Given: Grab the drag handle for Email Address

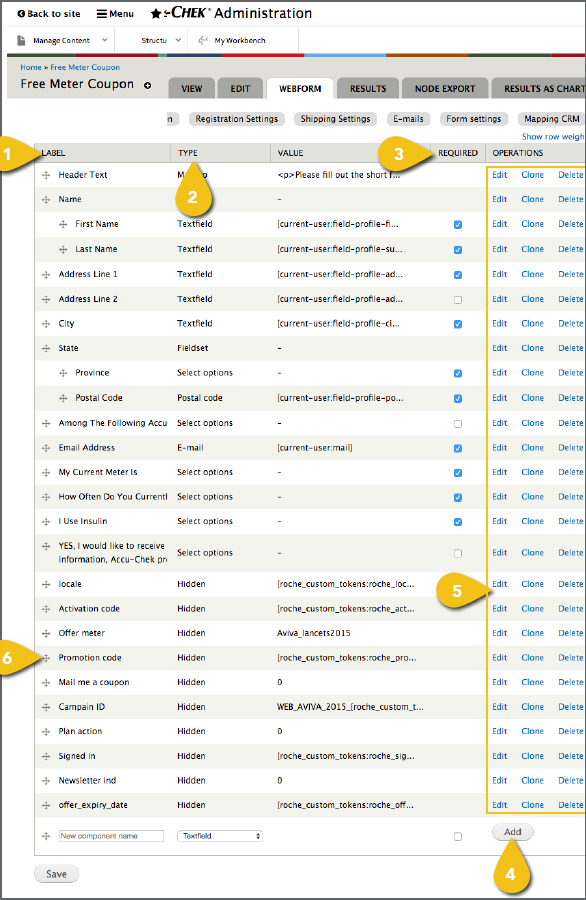Looking at the screenshot, I should point(46,448).
